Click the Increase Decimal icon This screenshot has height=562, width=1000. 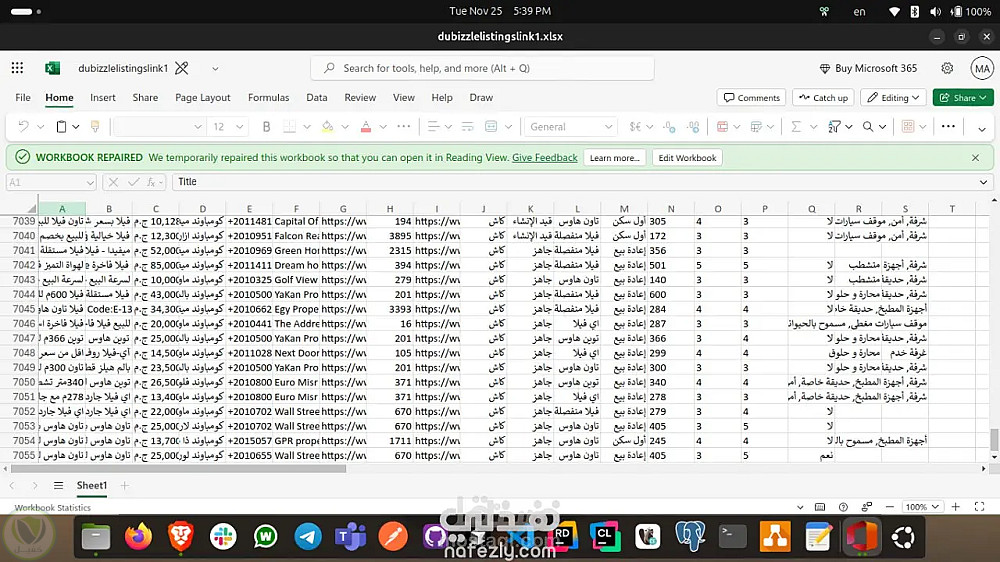(693, 126)
